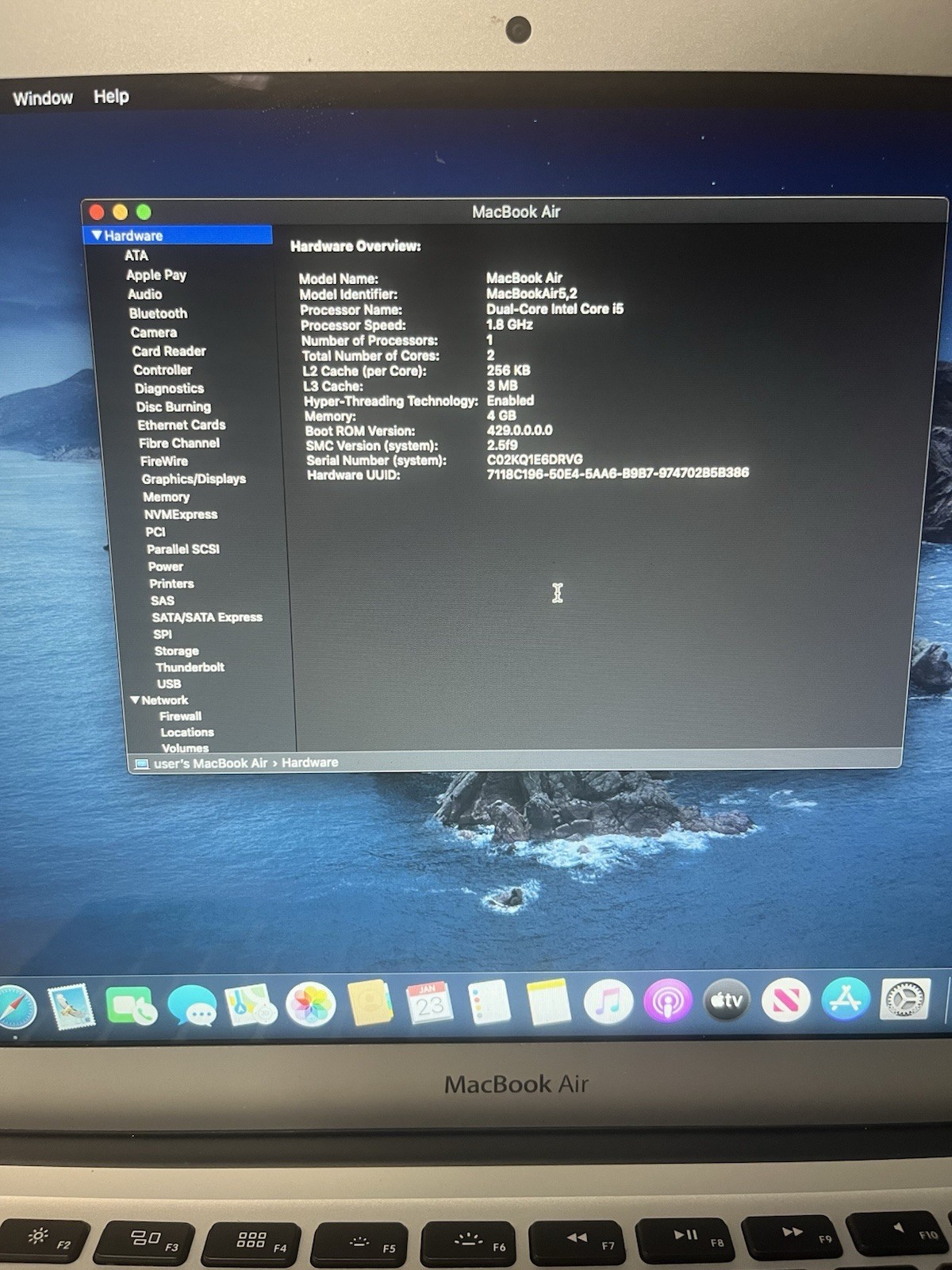Select Card Reader in the sidebar
This screenshot has width=952, height=1270.
coord(169,351)
